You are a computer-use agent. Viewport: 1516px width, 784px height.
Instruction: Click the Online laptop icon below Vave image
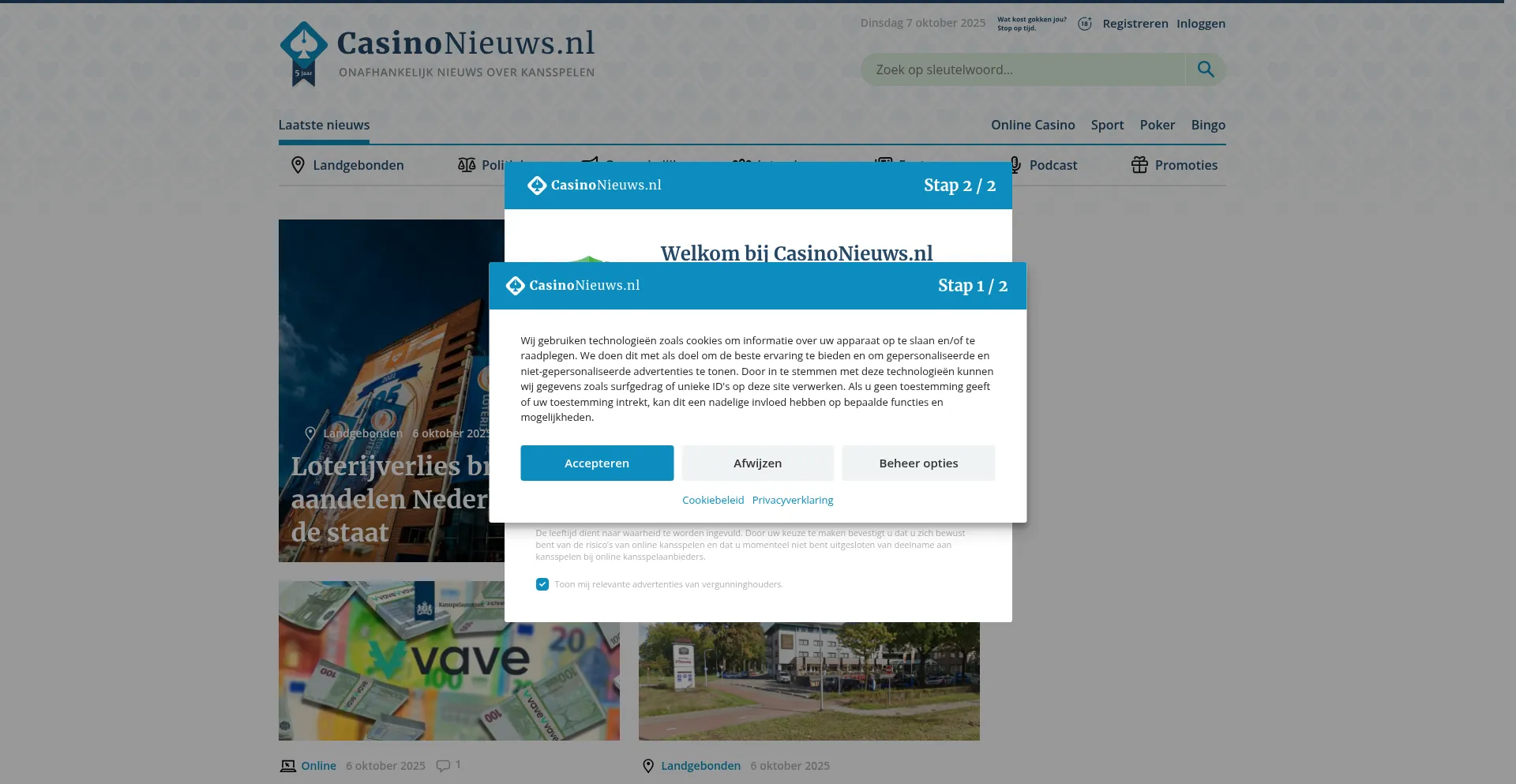[x=287, y=766]
